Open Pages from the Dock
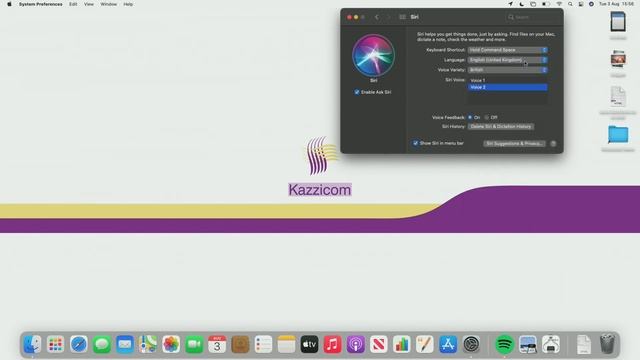 [425, 344]
